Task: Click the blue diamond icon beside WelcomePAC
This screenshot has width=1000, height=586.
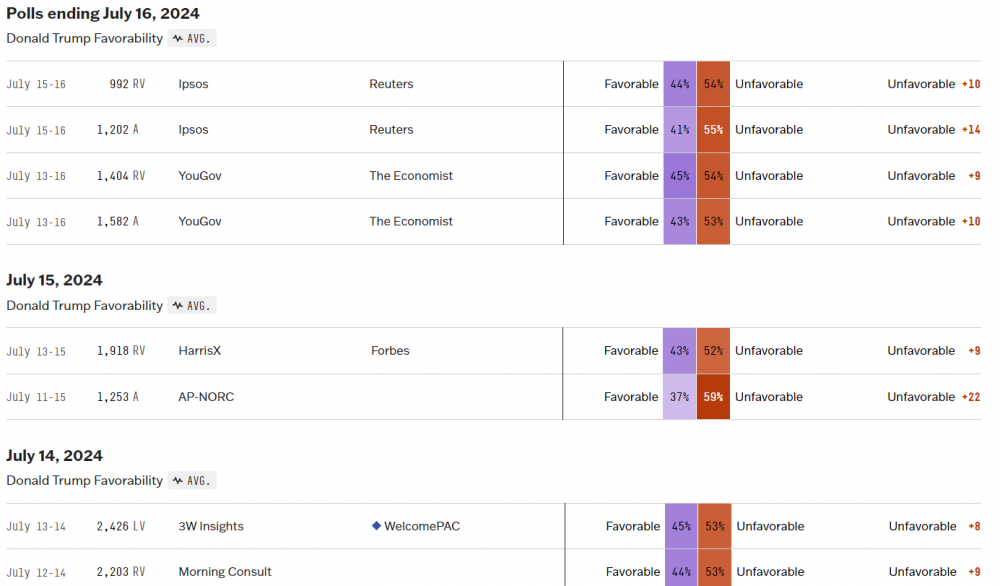Action: coord(376,526)
